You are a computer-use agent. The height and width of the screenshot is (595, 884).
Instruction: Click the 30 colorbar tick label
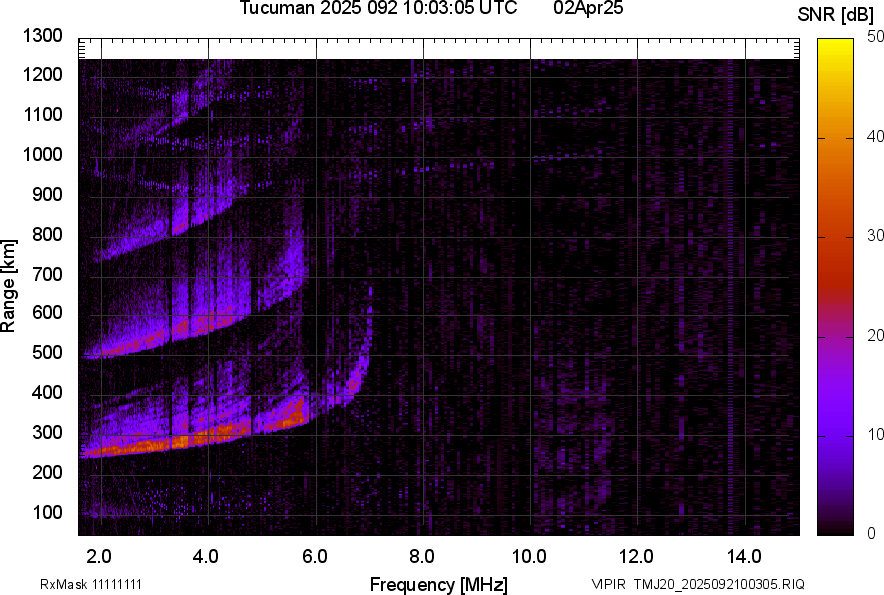tap(876, 236)
